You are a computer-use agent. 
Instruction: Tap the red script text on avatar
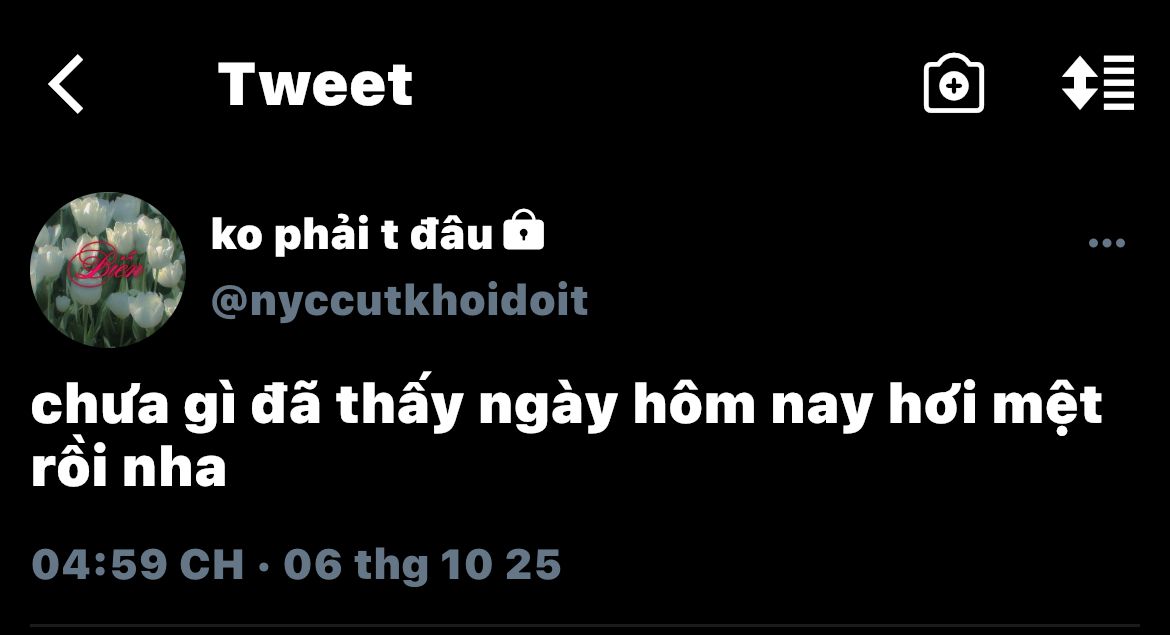coord(106,265)
